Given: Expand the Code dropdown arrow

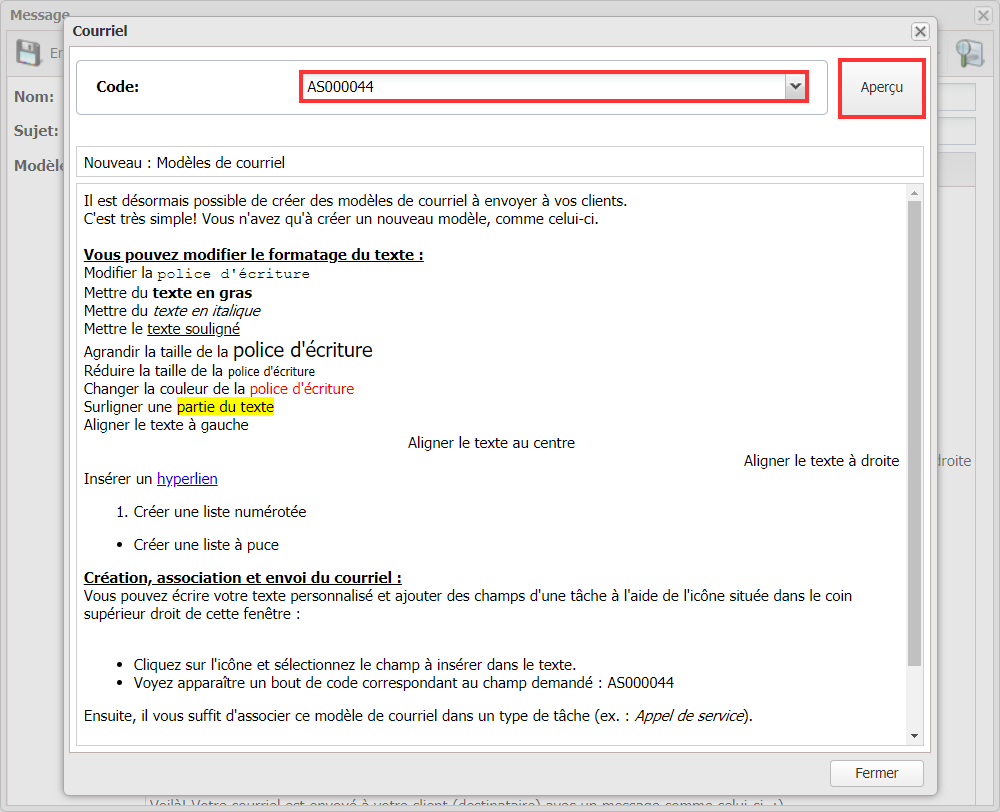Looking at the screenshot, I should point(796,87).
